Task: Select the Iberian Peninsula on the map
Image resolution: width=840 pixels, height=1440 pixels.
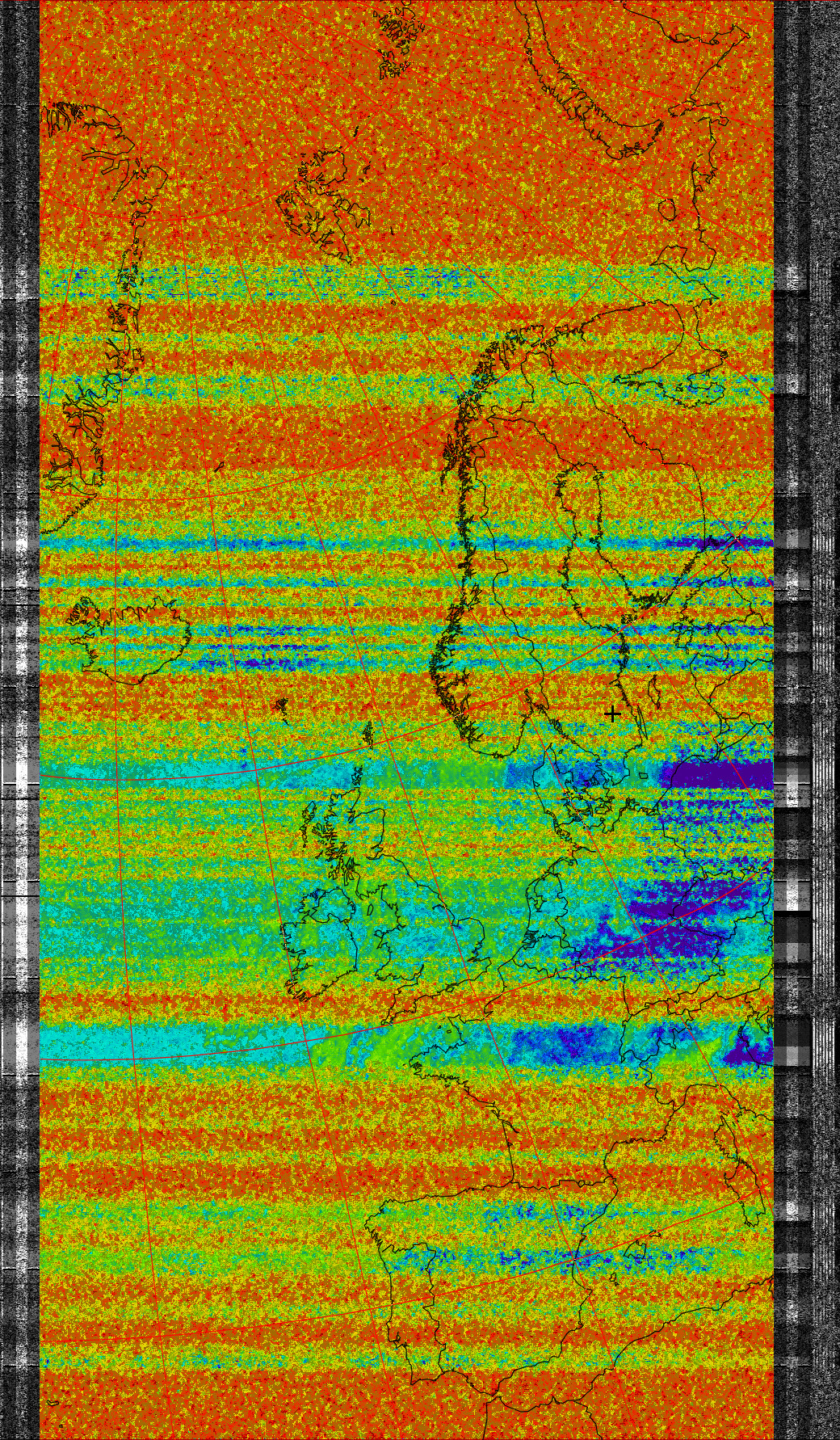Action: click(x=452, y=1261)
